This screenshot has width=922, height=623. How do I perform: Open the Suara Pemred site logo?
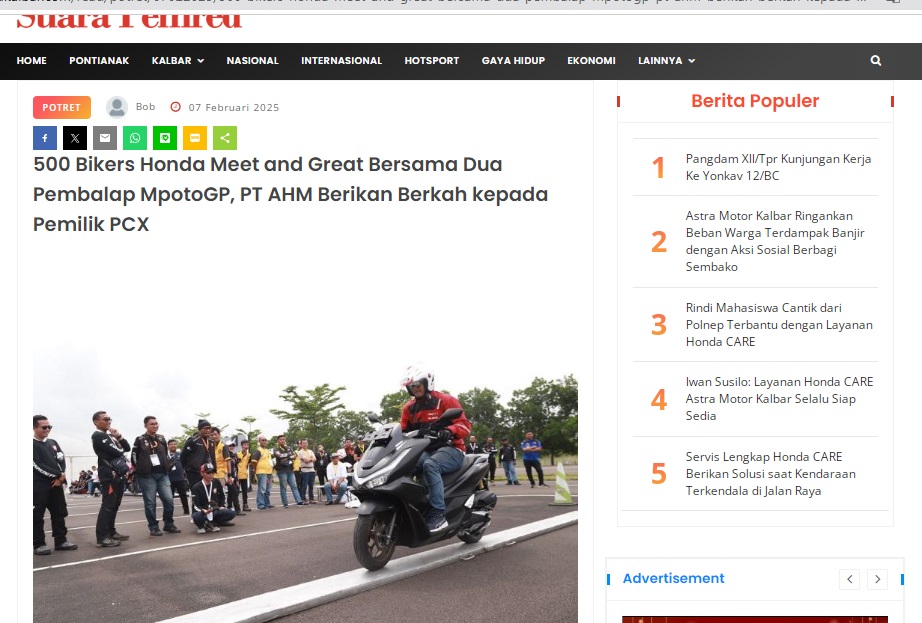tap(129, 21)
